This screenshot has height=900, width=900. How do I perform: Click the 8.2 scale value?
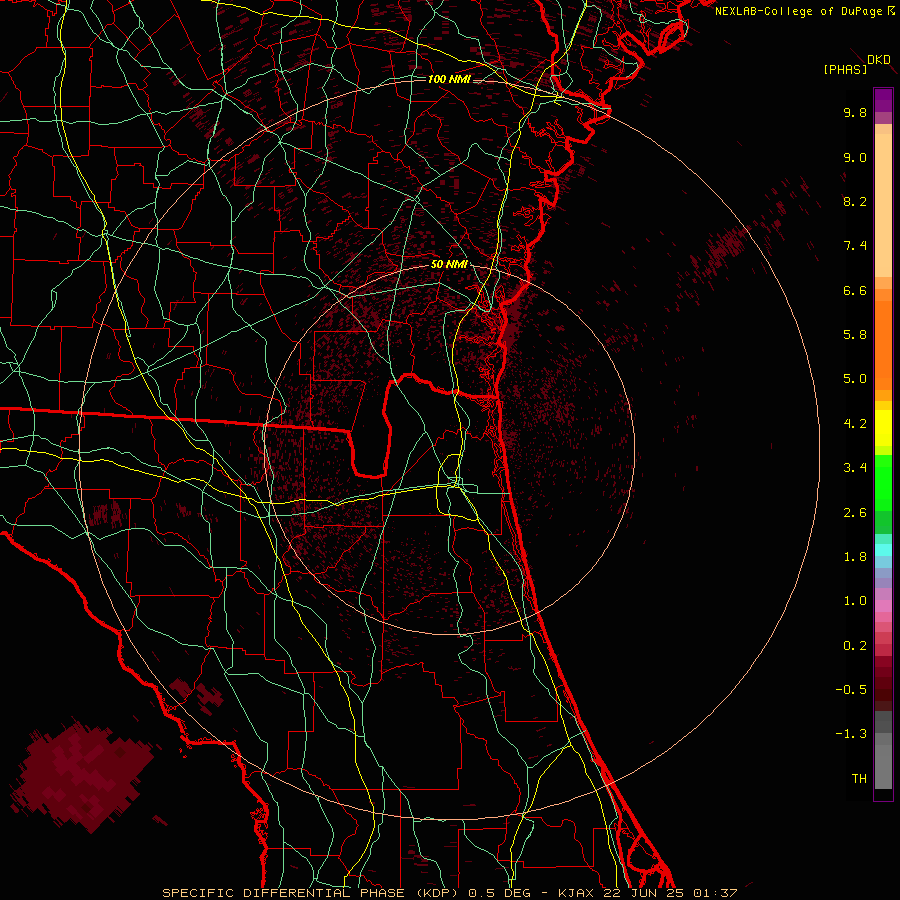tap(855, 201)
